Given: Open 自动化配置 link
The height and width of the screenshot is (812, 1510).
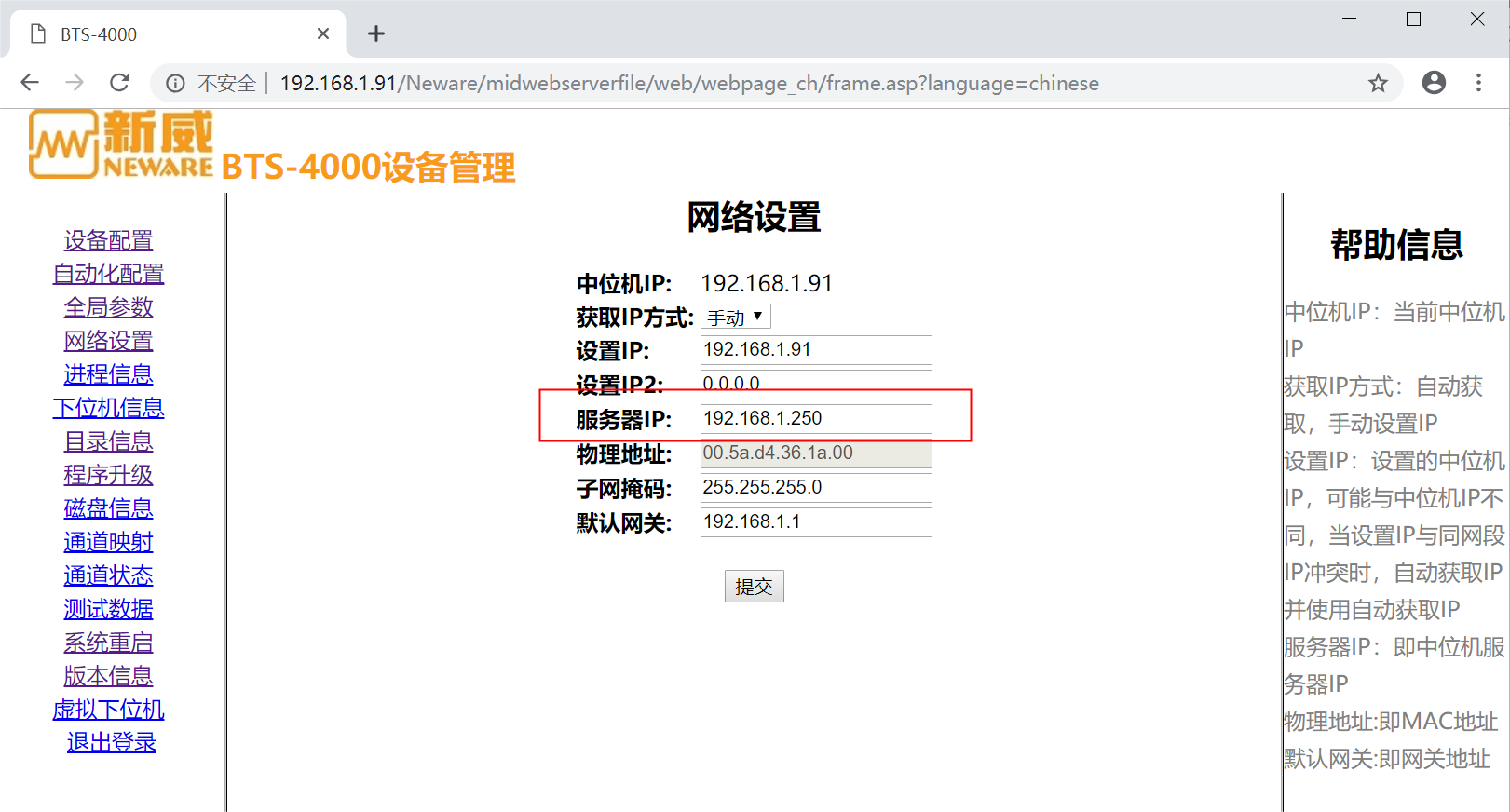Looking at the screenshot, I should [x=108, y=274].
